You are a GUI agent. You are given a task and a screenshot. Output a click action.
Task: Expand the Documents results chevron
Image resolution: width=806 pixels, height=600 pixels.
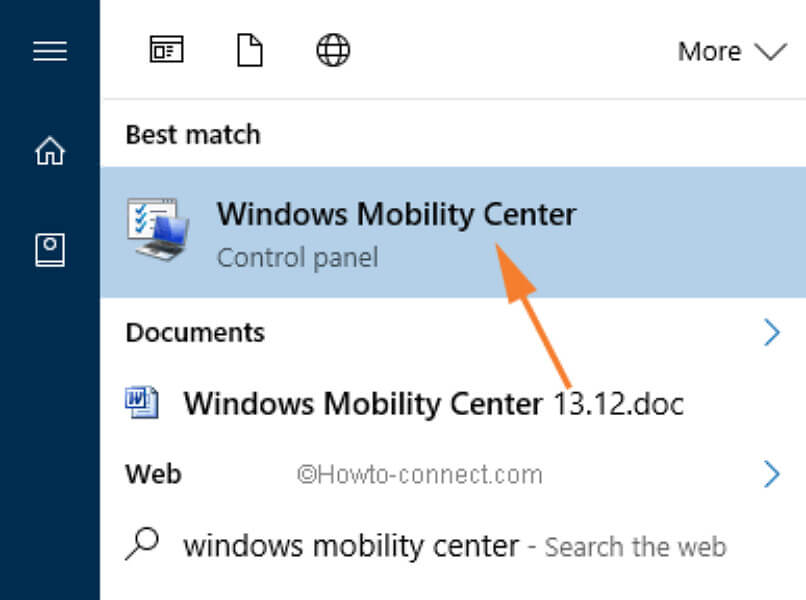[771, 332]
